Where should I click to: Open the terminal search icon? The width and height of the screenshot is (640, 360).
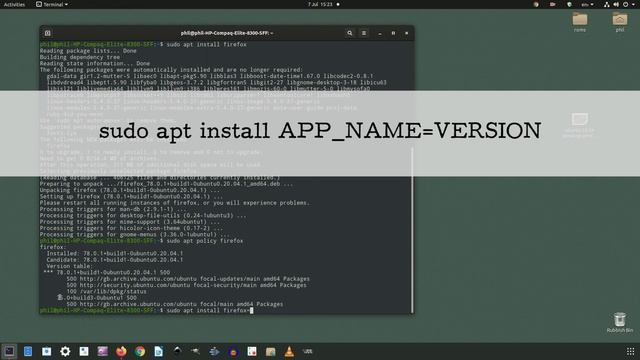(349, 33)
